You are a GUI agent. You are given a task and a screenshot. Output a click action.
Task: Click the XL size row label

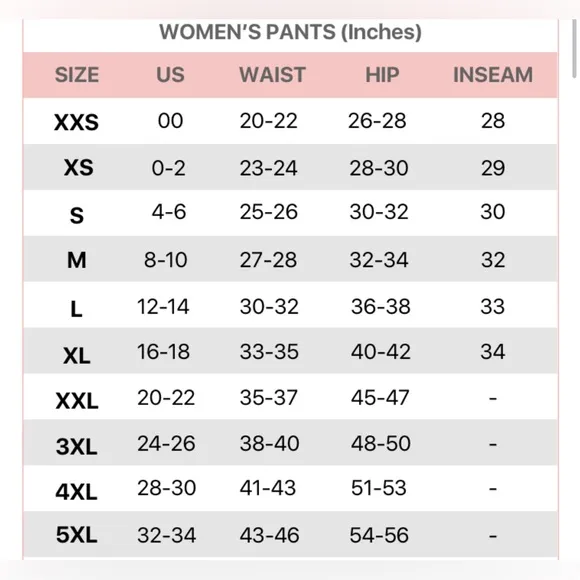77,356
